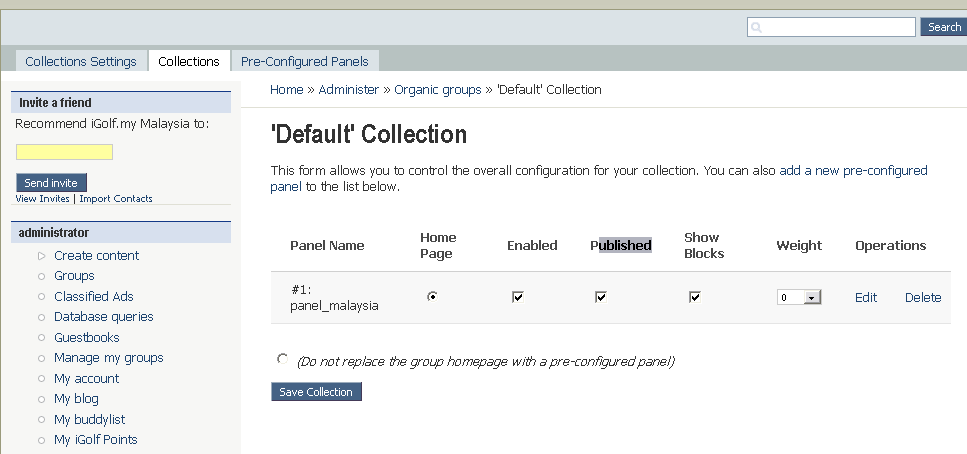Viewport: 967px width, 454px height.
Task: Click the search magnifier icon in search box
Action: [757, 28]
